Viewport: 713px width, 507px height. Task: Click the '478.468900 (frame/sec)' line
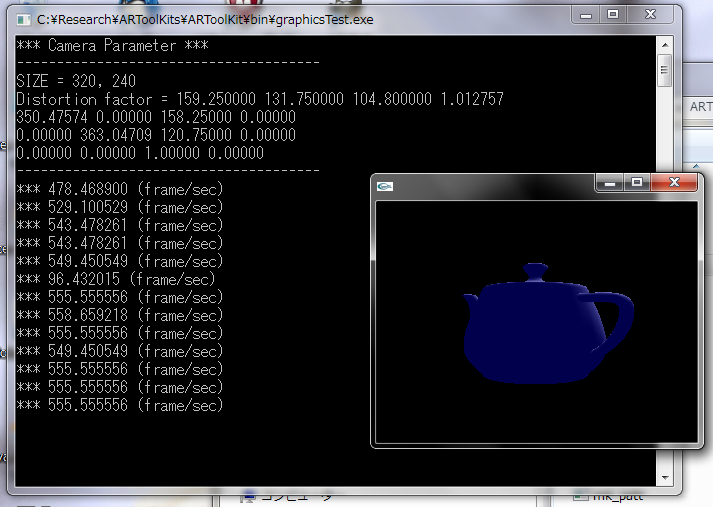[x=120, y=189]
